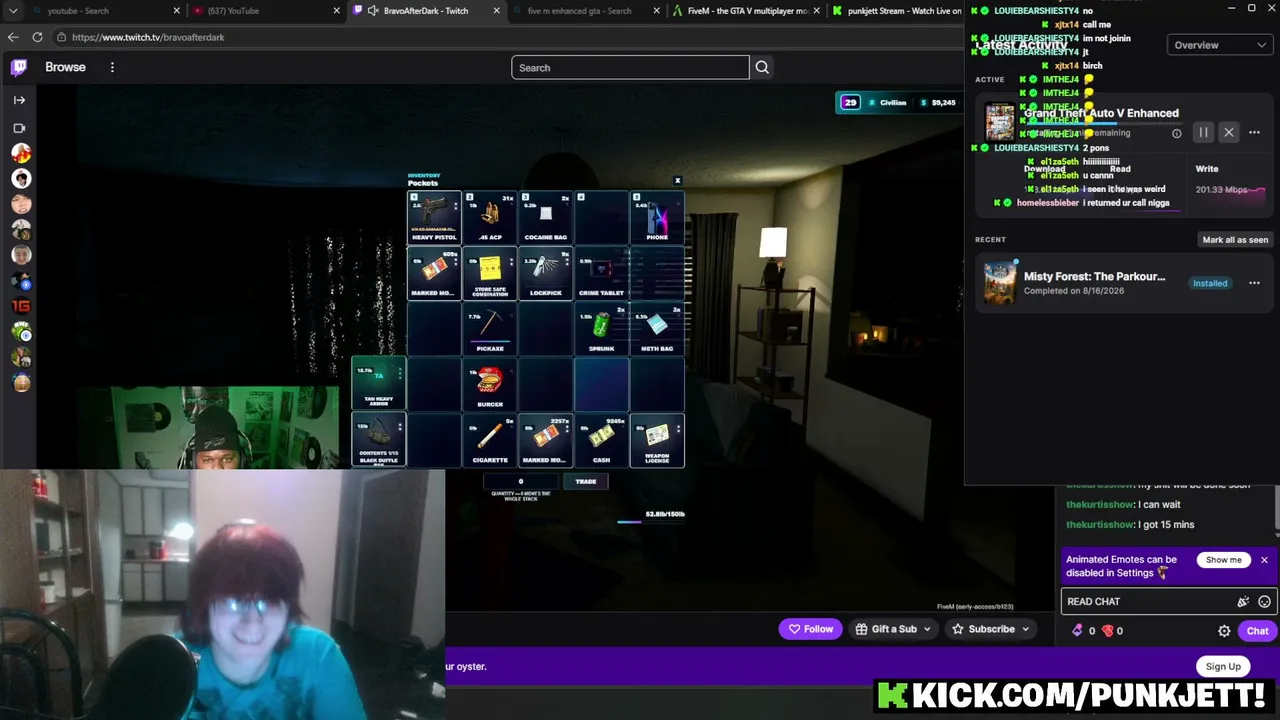Open the Overview dropdown in Latest Activity
The width and height of the screenshot is (1280, 720).
(x=1218, y=45)
